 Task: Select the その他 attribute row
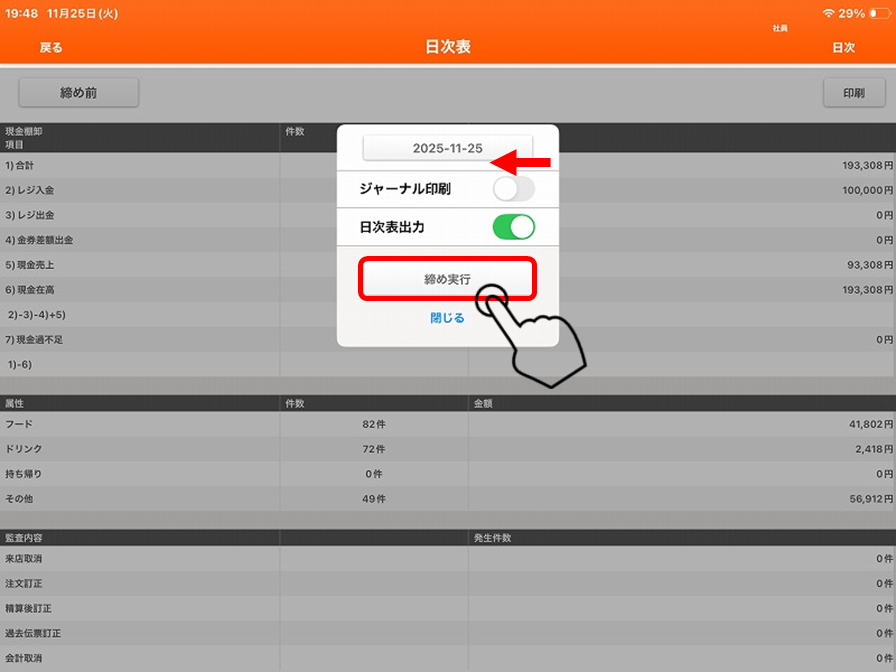tap(140, 498)
